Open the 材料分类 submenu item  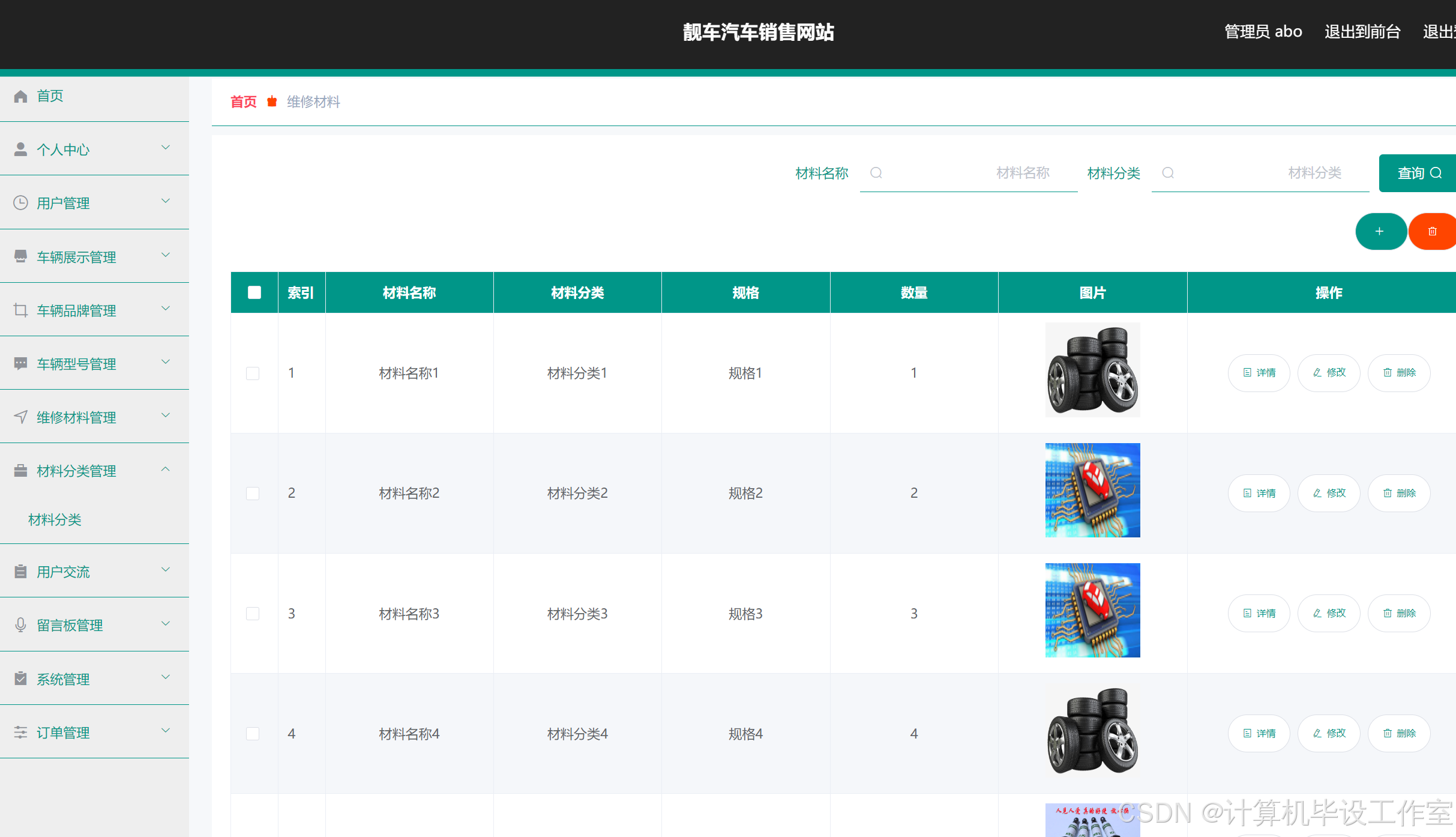(55, 519)
